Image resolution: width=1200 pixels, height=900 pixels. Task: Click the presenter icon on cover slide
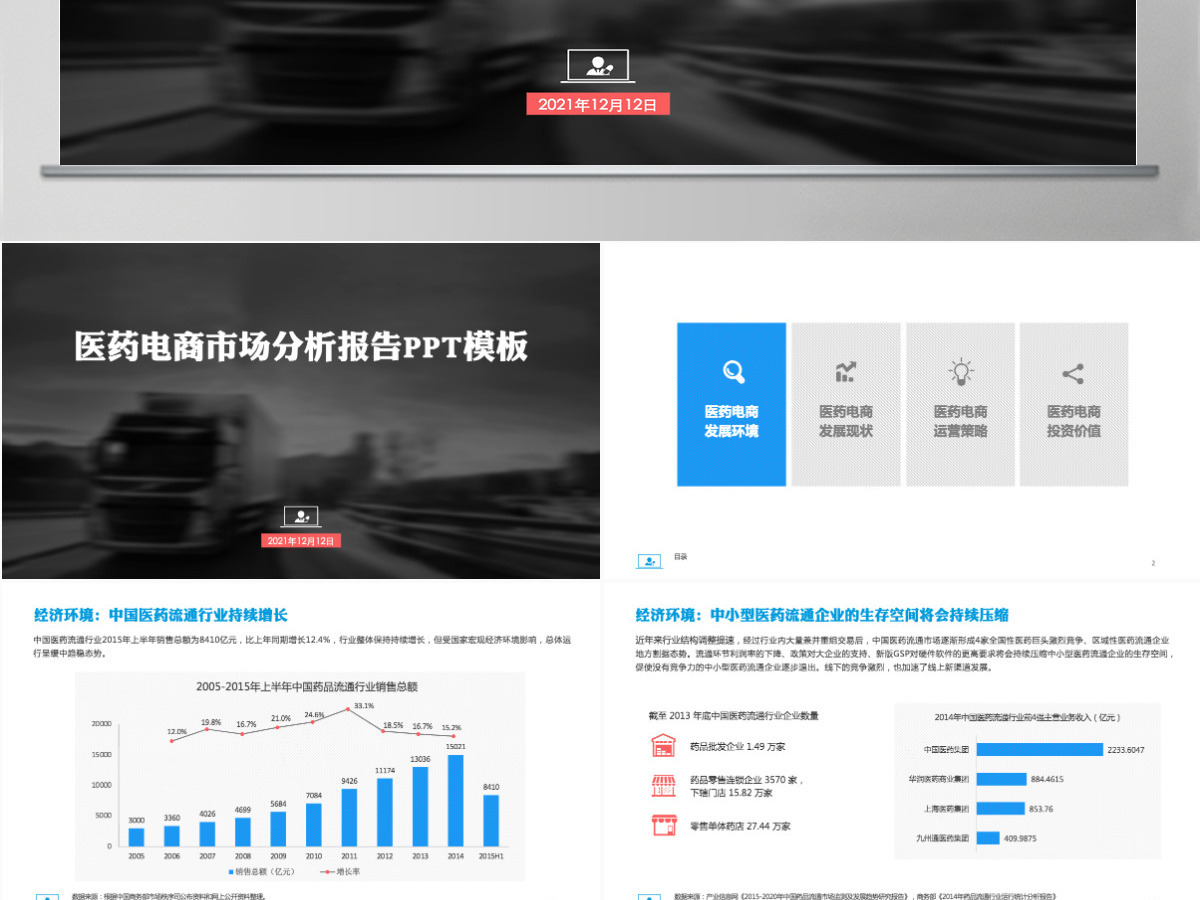coord(301,517)
